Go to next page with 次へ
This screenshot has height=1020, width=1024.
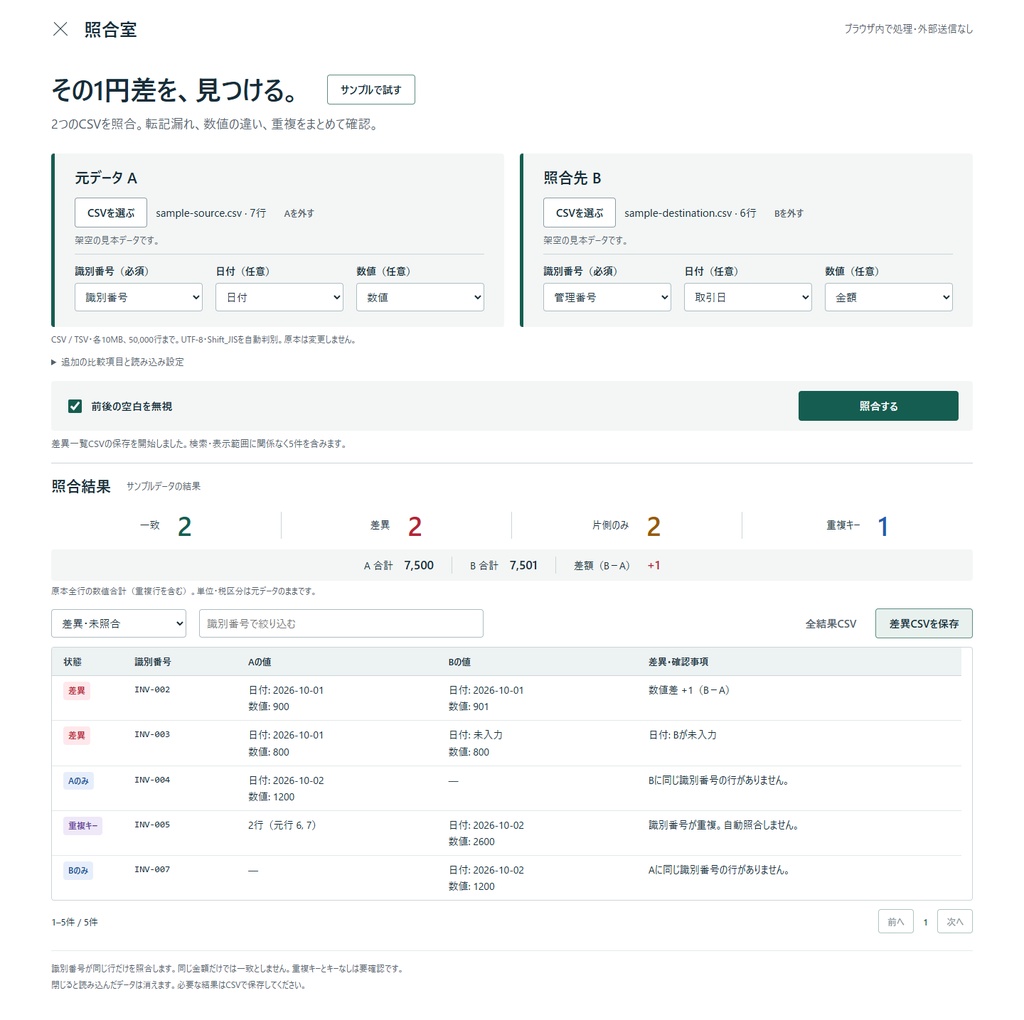point(955,922)
